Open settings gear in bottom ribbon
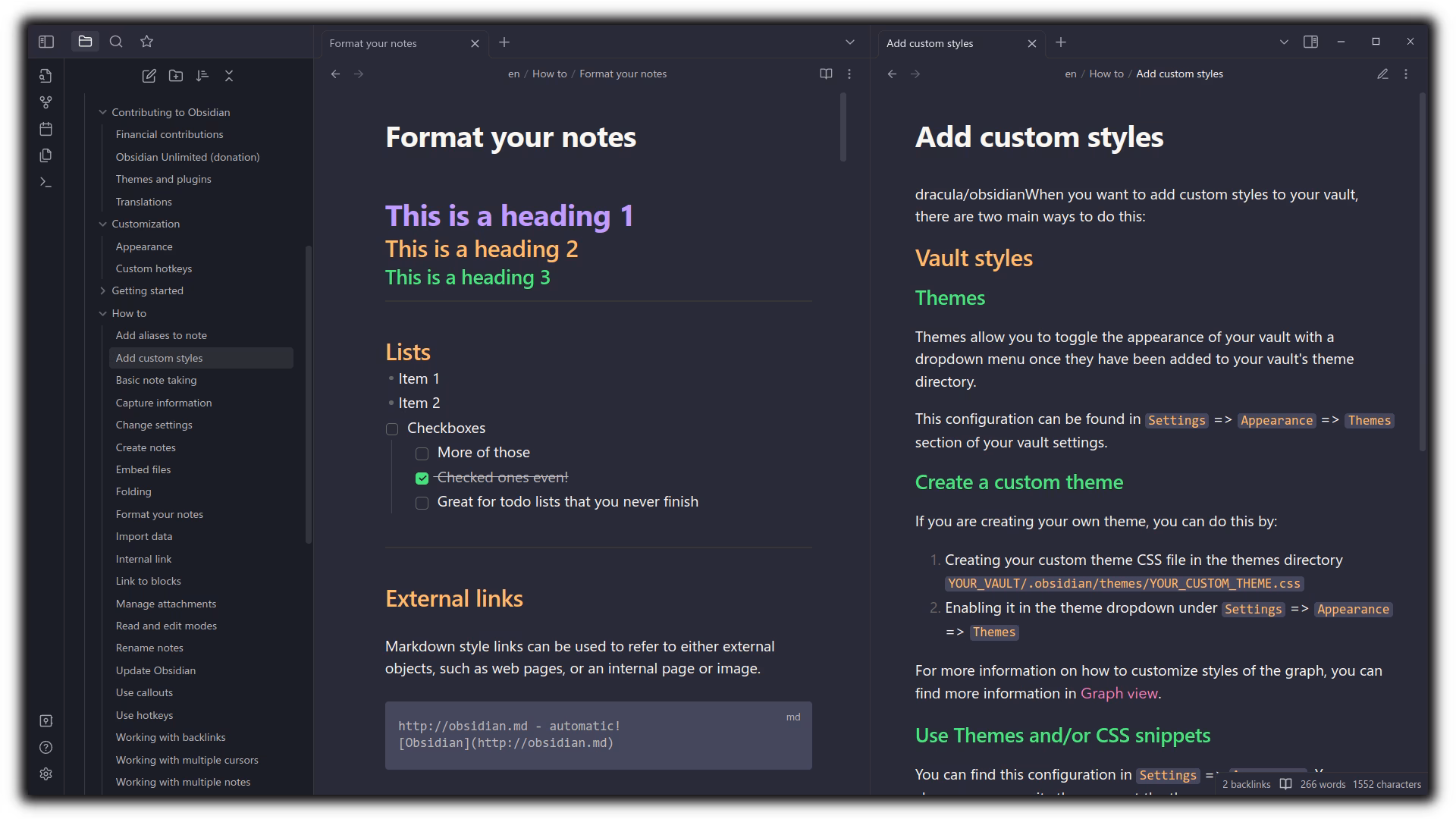The height and width of the screenshot is (819, 1456). coord(46,774)
